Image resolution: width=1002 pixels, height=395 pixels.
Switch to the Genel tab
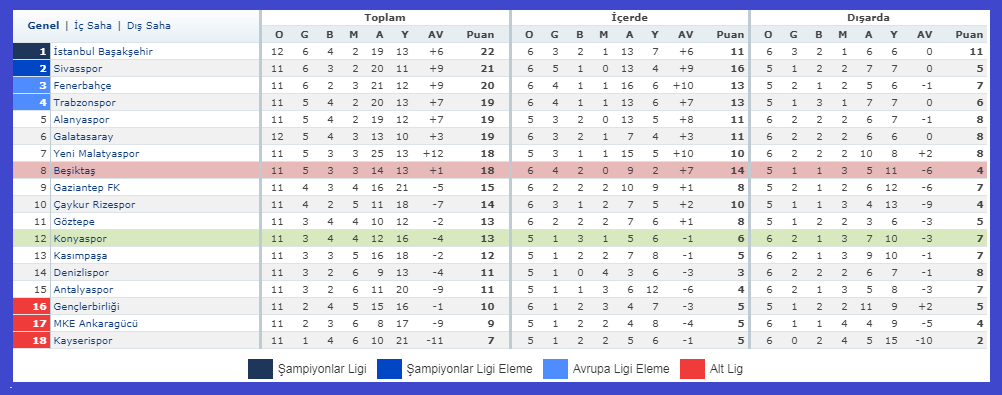43,26
